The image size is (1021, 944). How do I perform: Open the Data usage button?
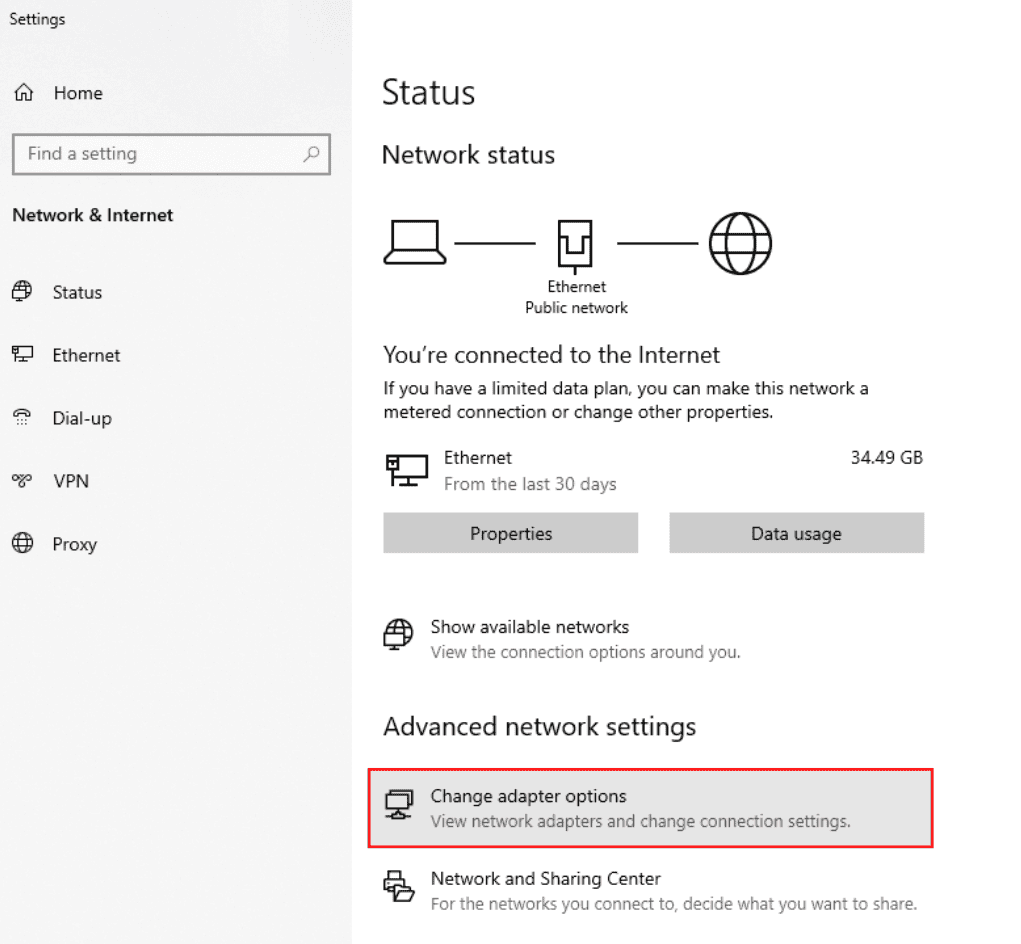tap(796, 533)
